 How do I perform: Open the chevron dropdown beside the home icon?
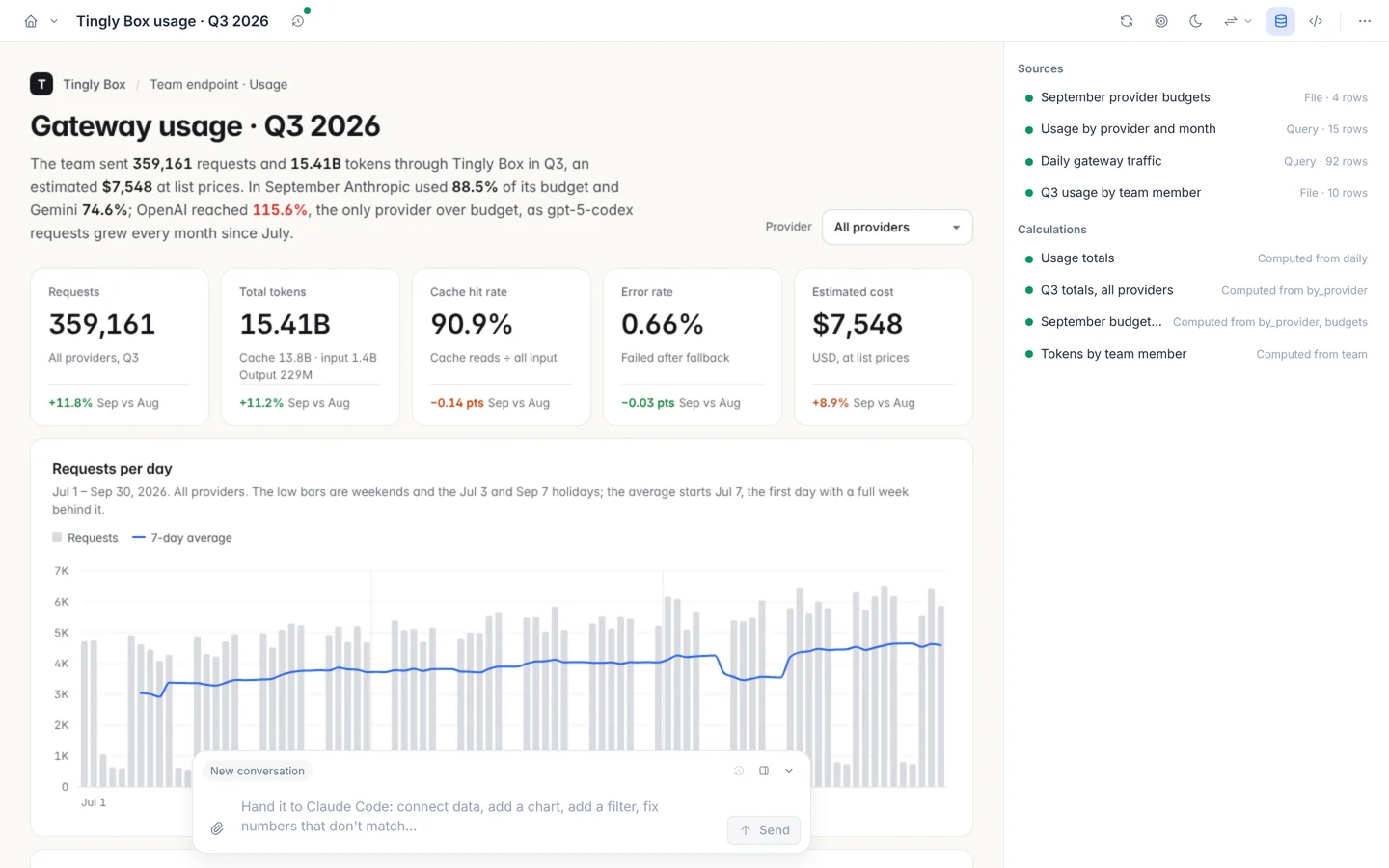point(54,21)
